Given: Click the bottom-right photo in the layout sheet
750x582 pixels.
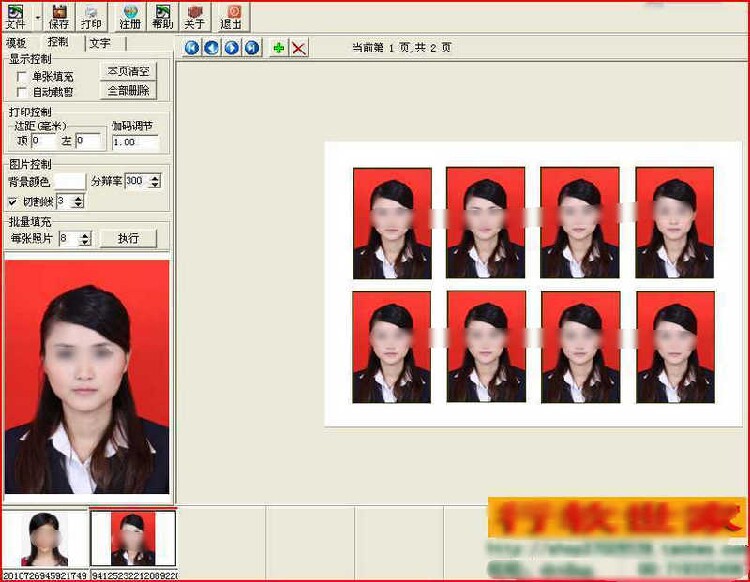Looking at the screenshot, I should pos(675,347).
